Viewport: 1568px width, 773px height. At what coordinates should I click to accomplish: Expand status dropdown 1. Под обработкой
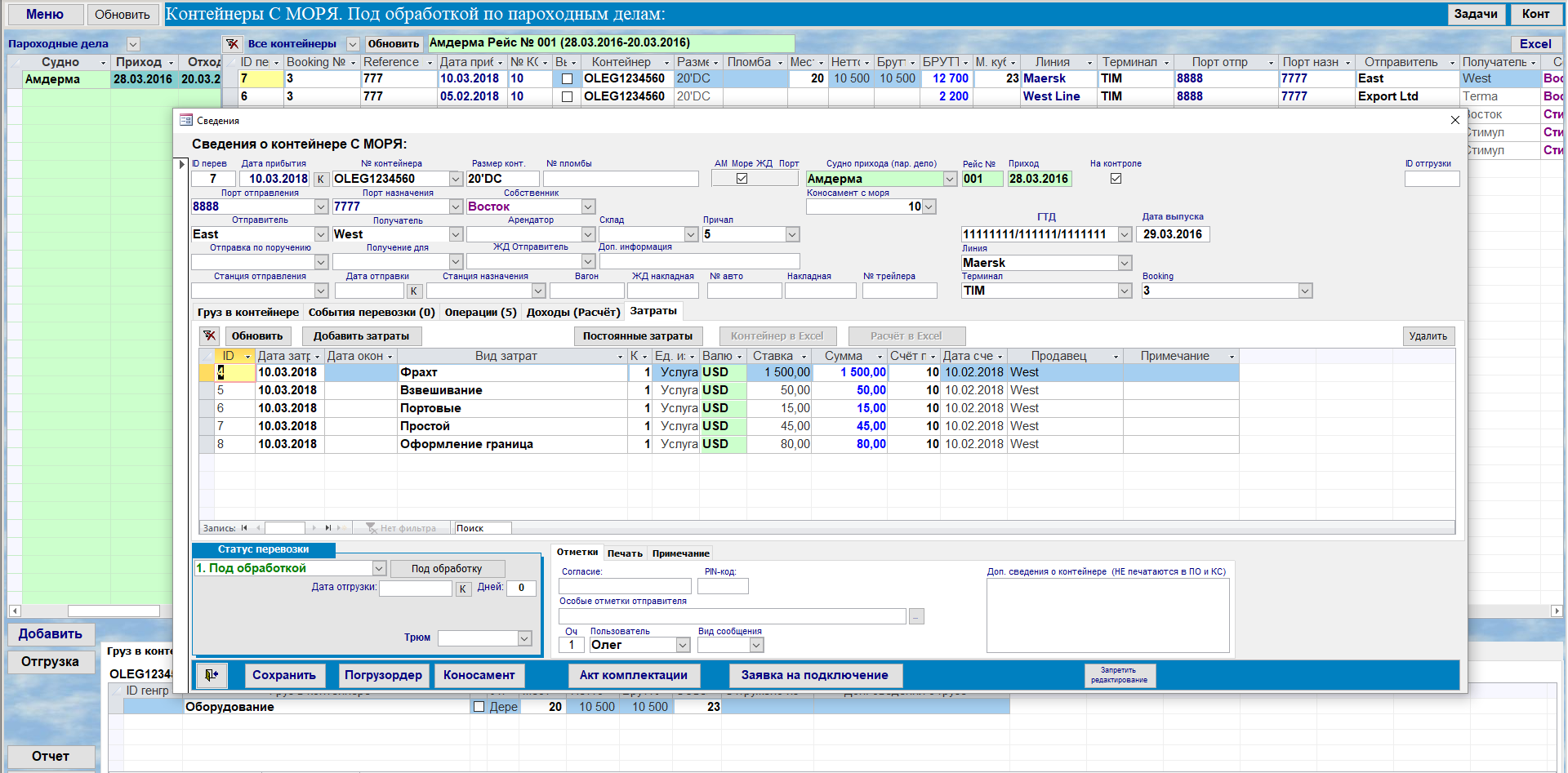pos(379,568)
